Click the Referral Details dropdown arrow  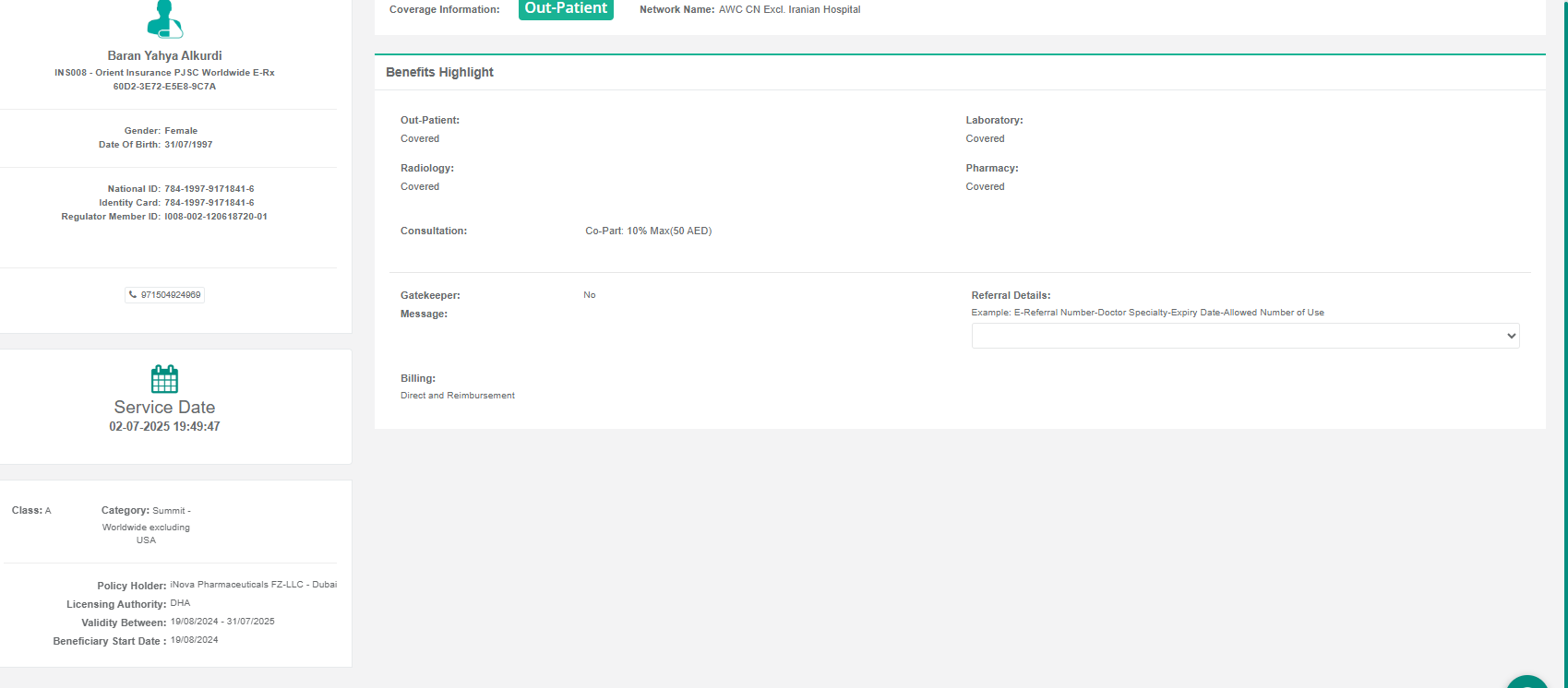click(x=1511, y=336)
